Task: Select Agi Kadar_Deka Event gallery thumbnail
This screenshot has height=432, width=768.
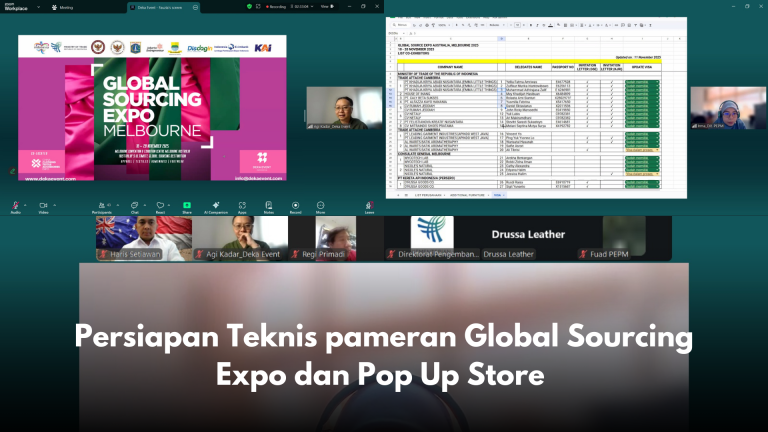Action: (x=240, y=238)
